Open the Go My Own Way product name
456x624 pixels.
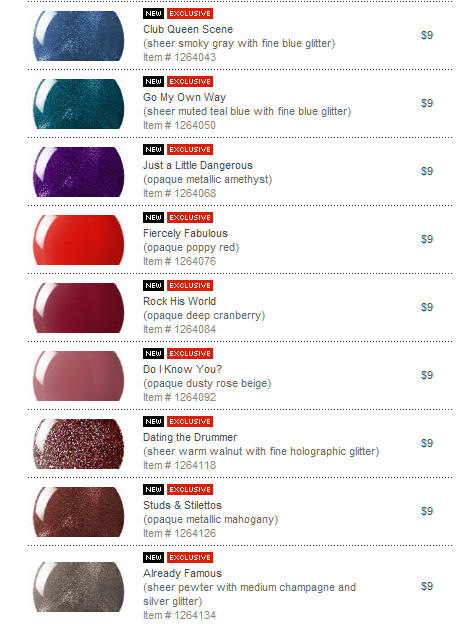[x=185, y=98]
